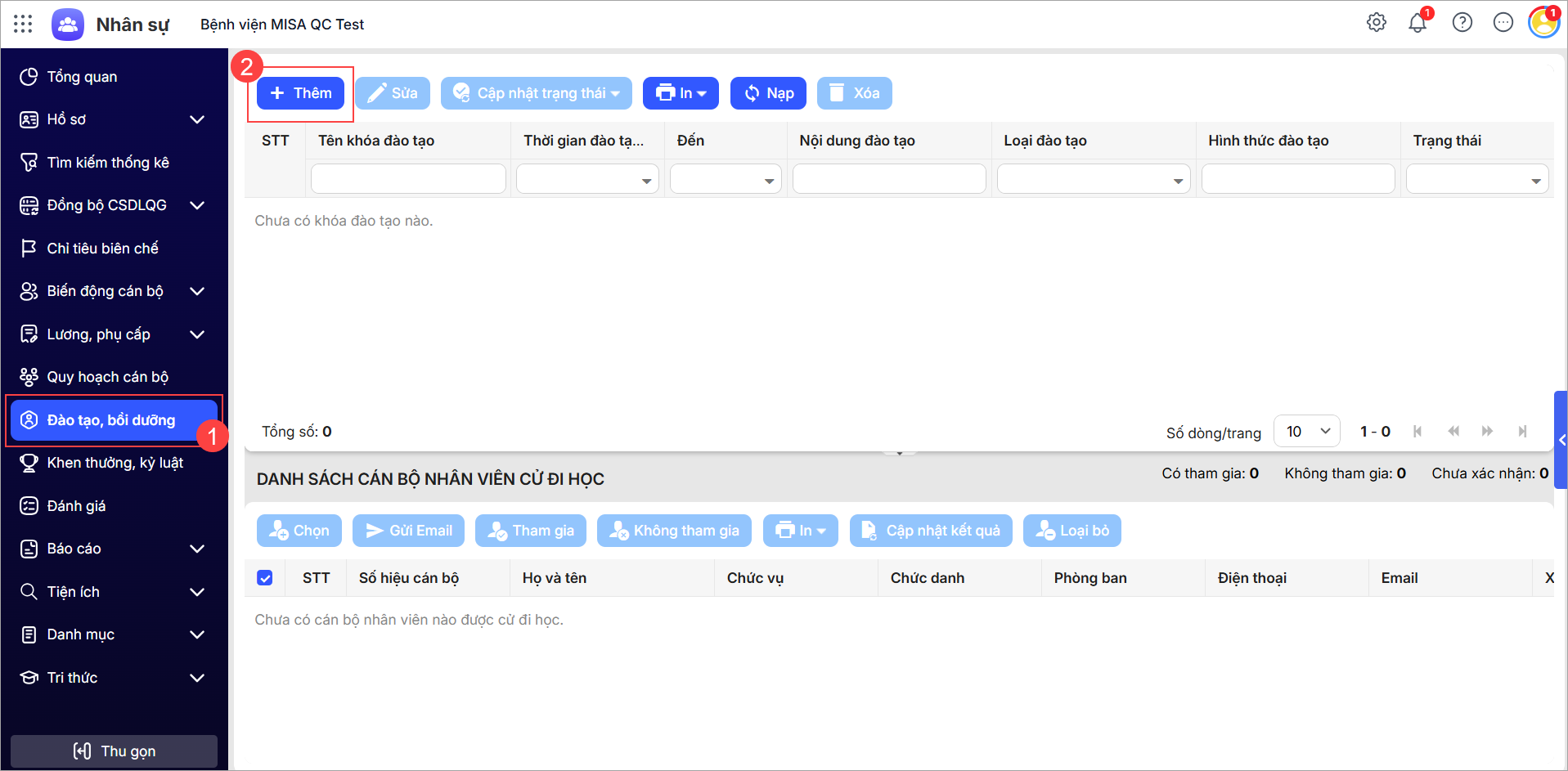
Task: Click the Tri thức graduation cap icon
Action: [29, 678]
